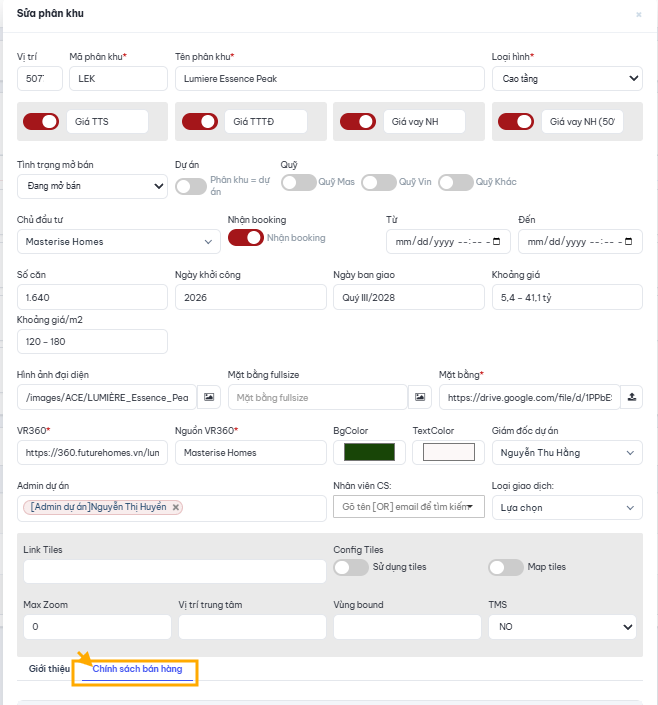Click the Giá vay NH text field
658x705 pixels.
[424, 121]
